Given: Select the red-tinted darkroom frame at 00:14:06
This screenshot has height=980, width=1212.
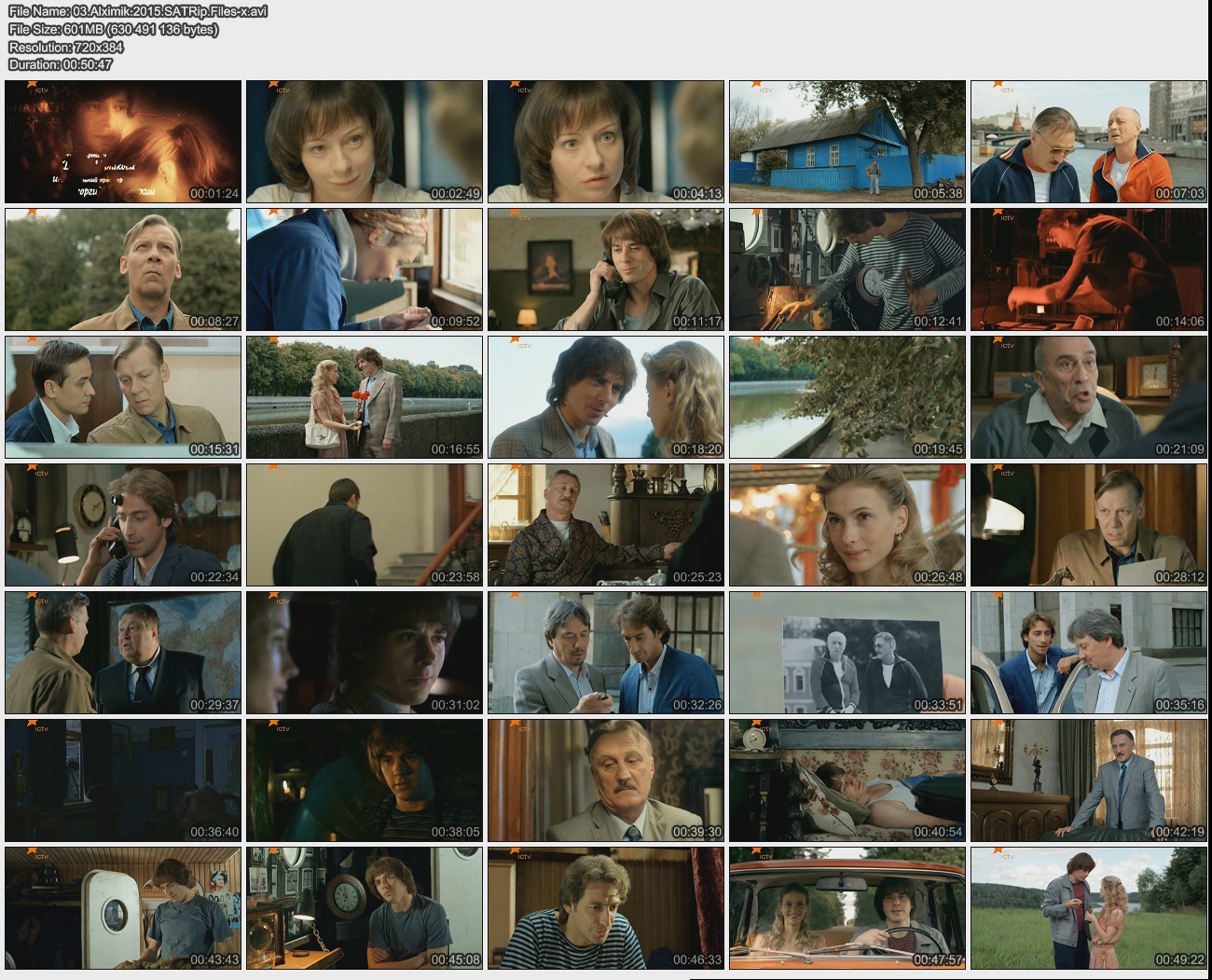Looking at the screenshot, I should click(x=1088, y=269).
